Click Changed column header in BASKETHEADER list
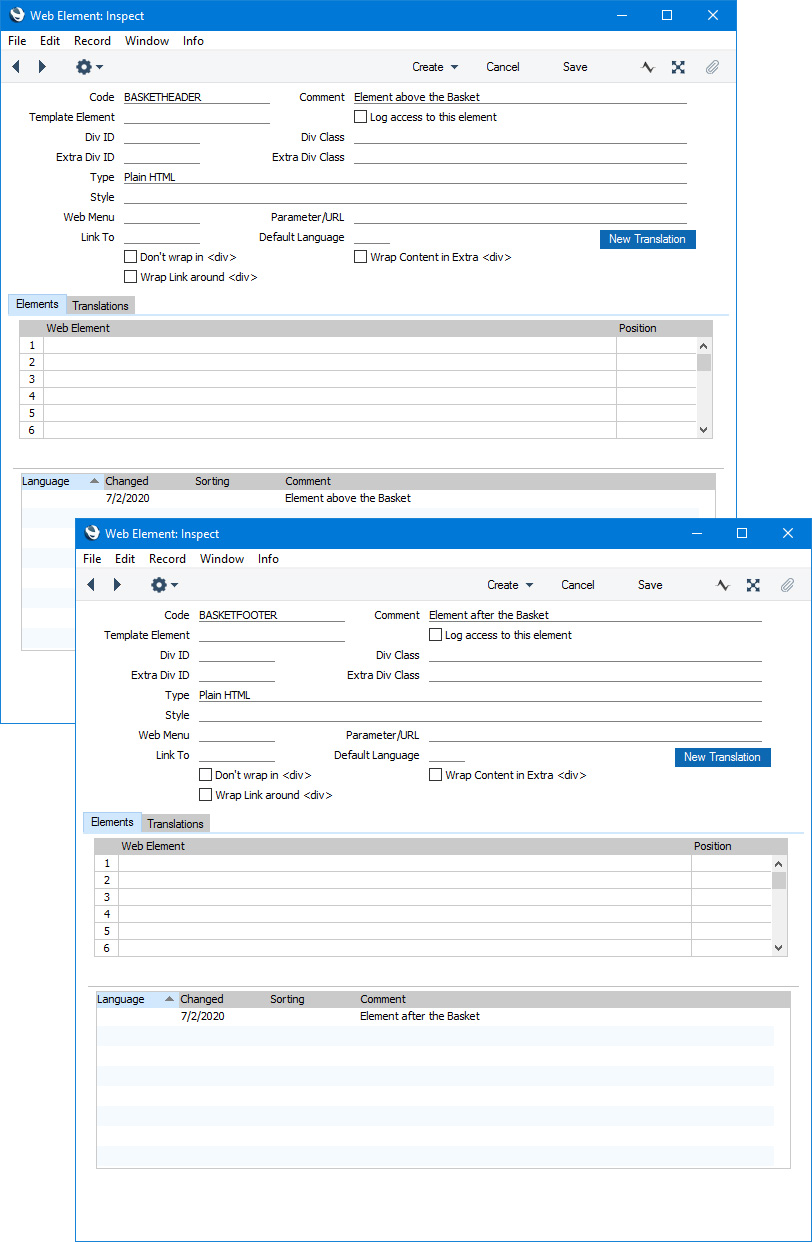 point(127,481)
